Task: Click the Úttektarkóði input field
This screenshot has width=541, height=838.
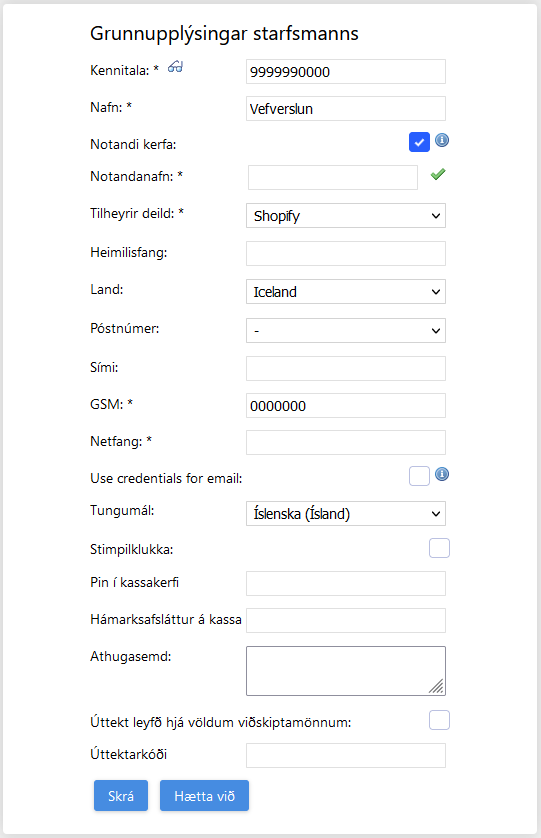Action: pyautogui.click(x=346, y=756)
